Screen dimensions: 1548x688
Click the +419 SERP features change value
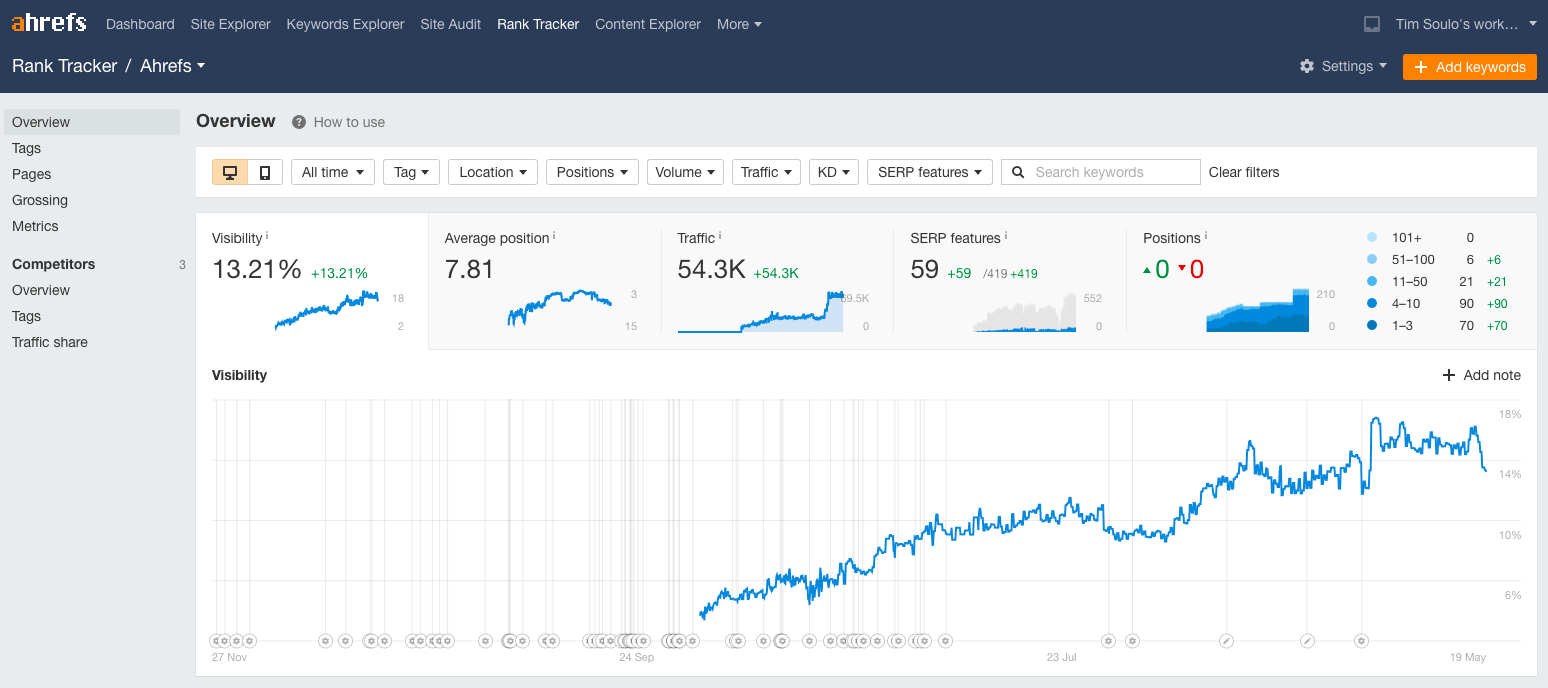[x=1023, y=273]
